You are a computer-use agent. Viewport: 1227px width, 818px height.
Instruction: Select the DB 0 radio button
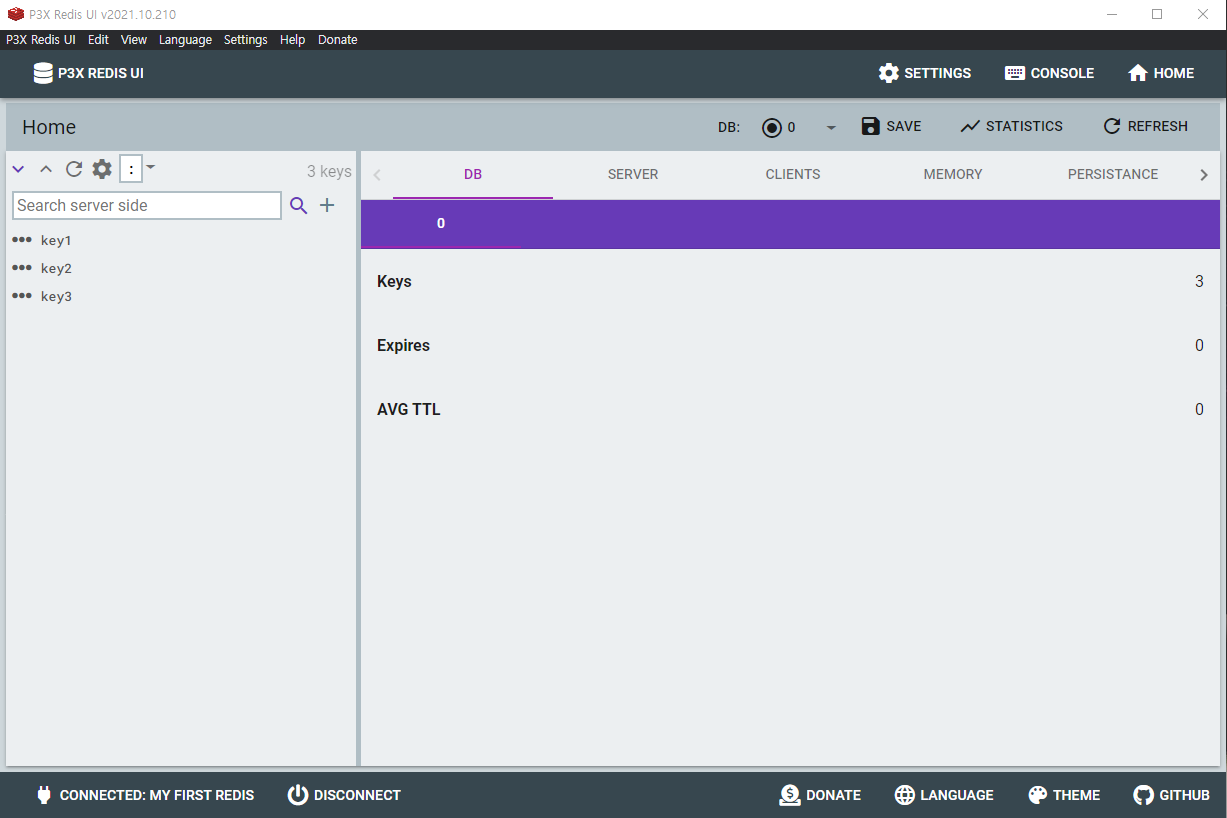772,127
